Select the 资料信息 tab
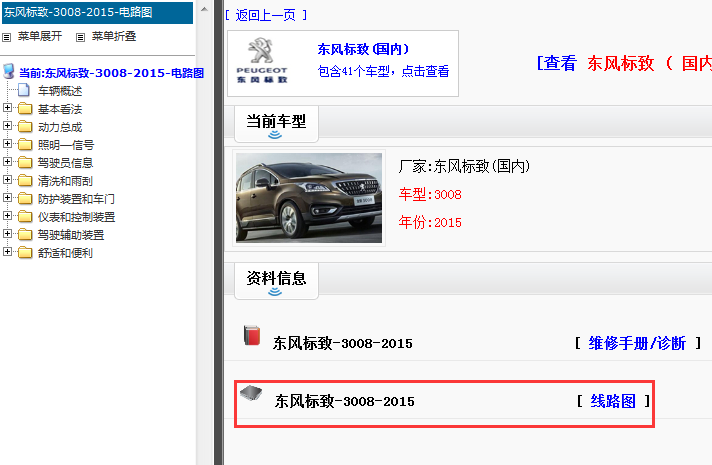This screenshot has width=712, height=465. tap(276, 280)
